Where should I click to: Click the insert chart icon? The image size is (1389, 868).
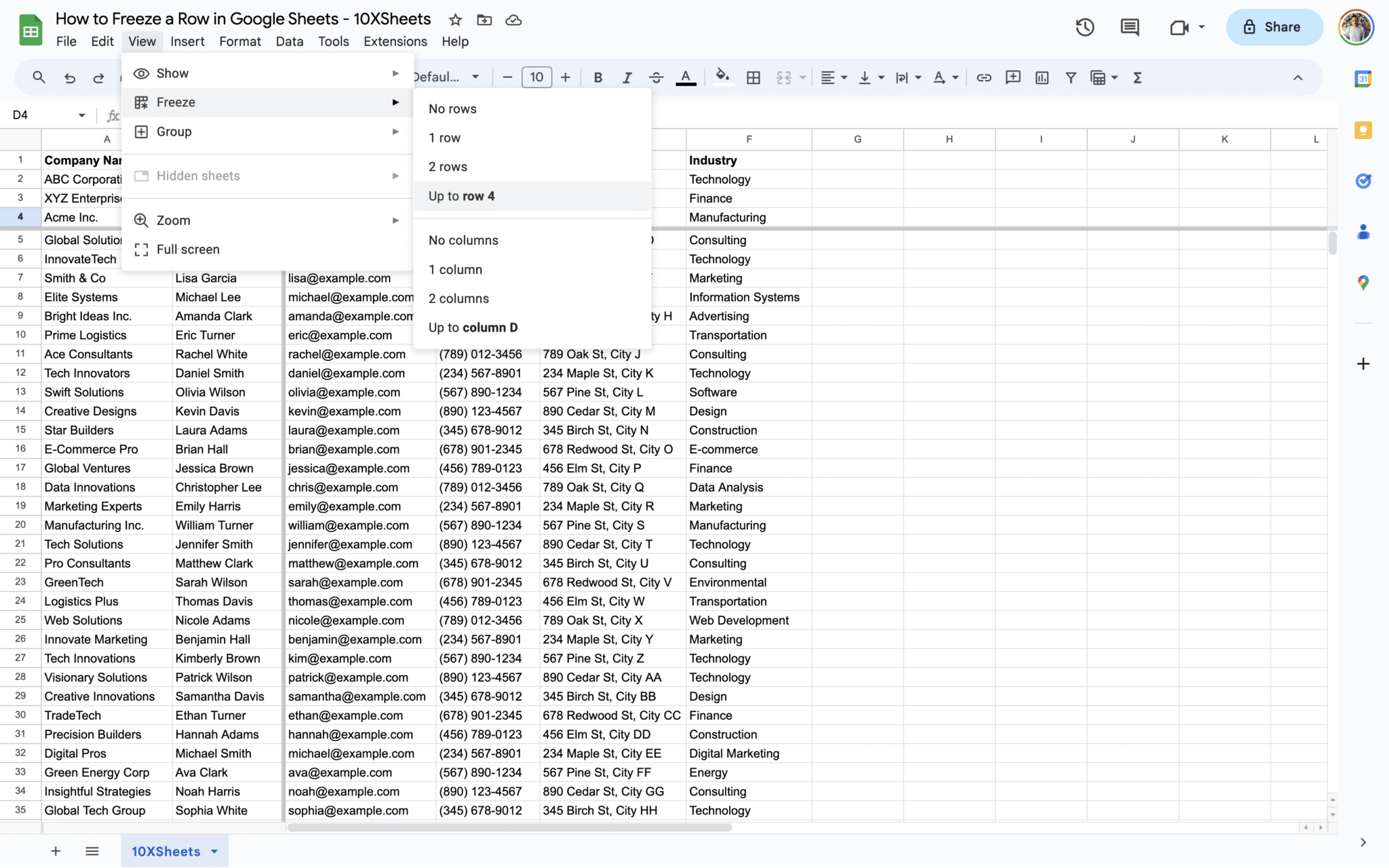pyautogui.click(x=1042, y=77)
